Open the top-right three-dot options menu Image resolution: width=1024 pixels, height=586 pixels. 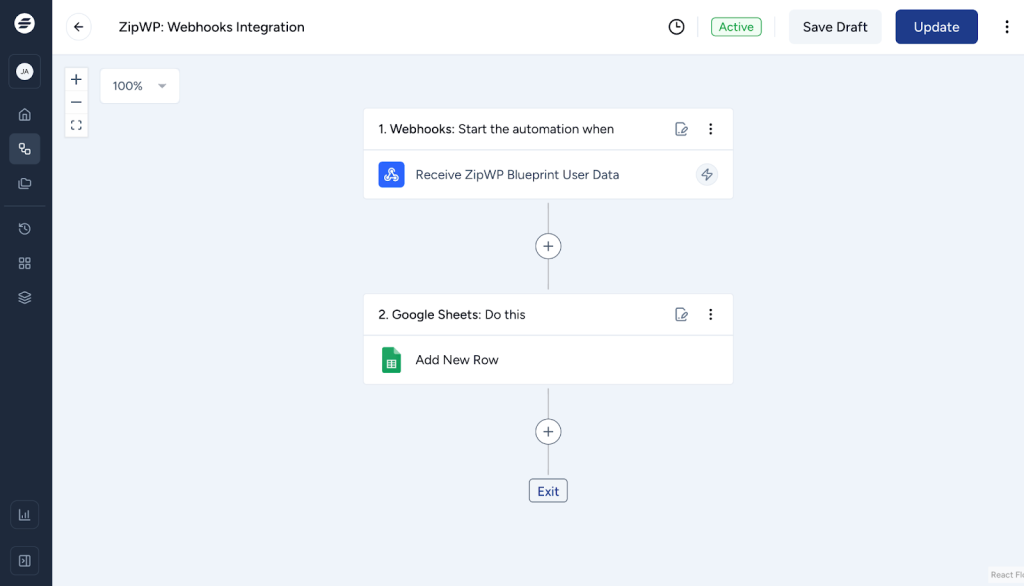(1007, 27)
